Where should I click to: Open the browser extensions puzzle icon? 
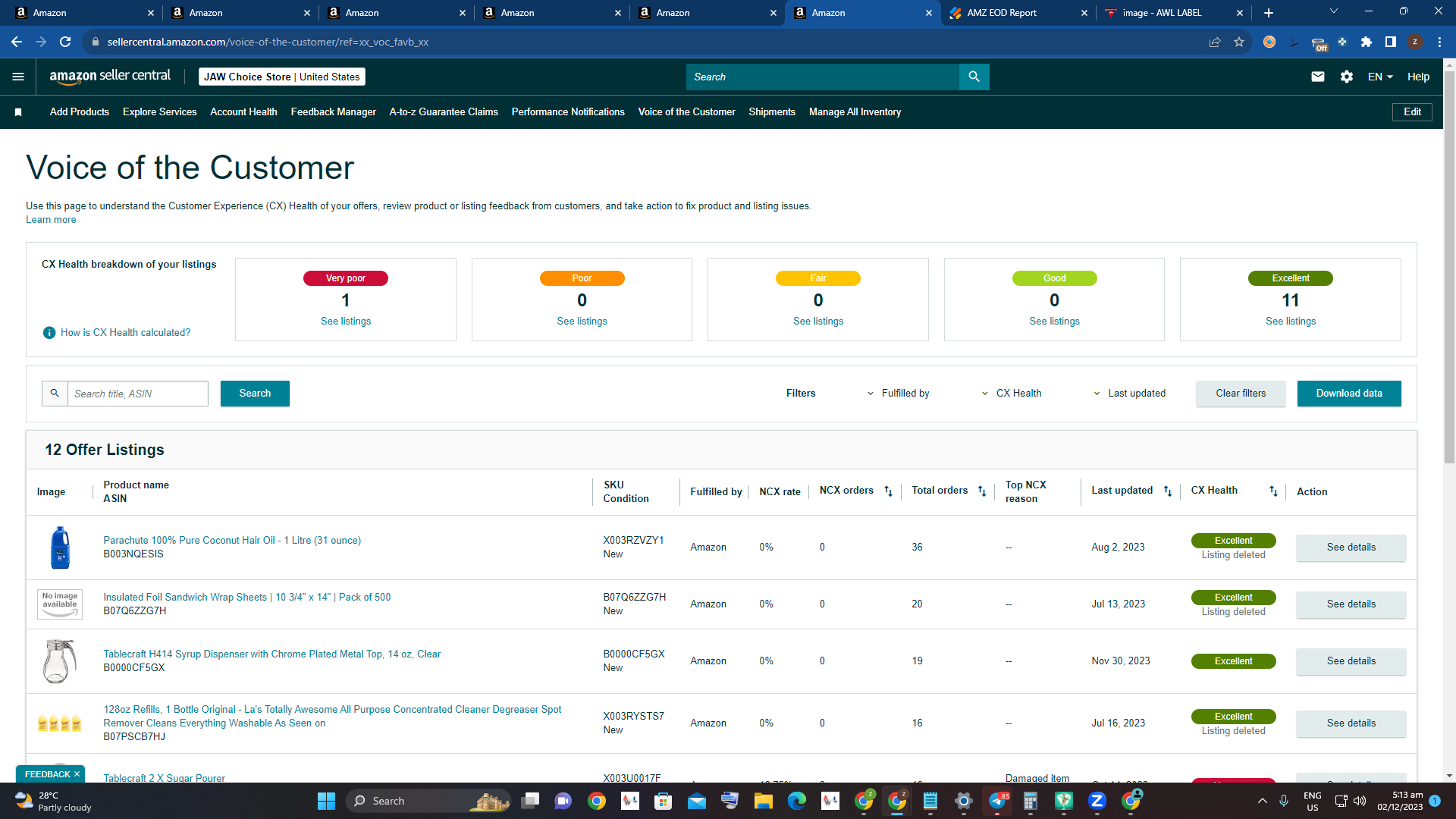pyautogui.click(x=1367, y=42)
